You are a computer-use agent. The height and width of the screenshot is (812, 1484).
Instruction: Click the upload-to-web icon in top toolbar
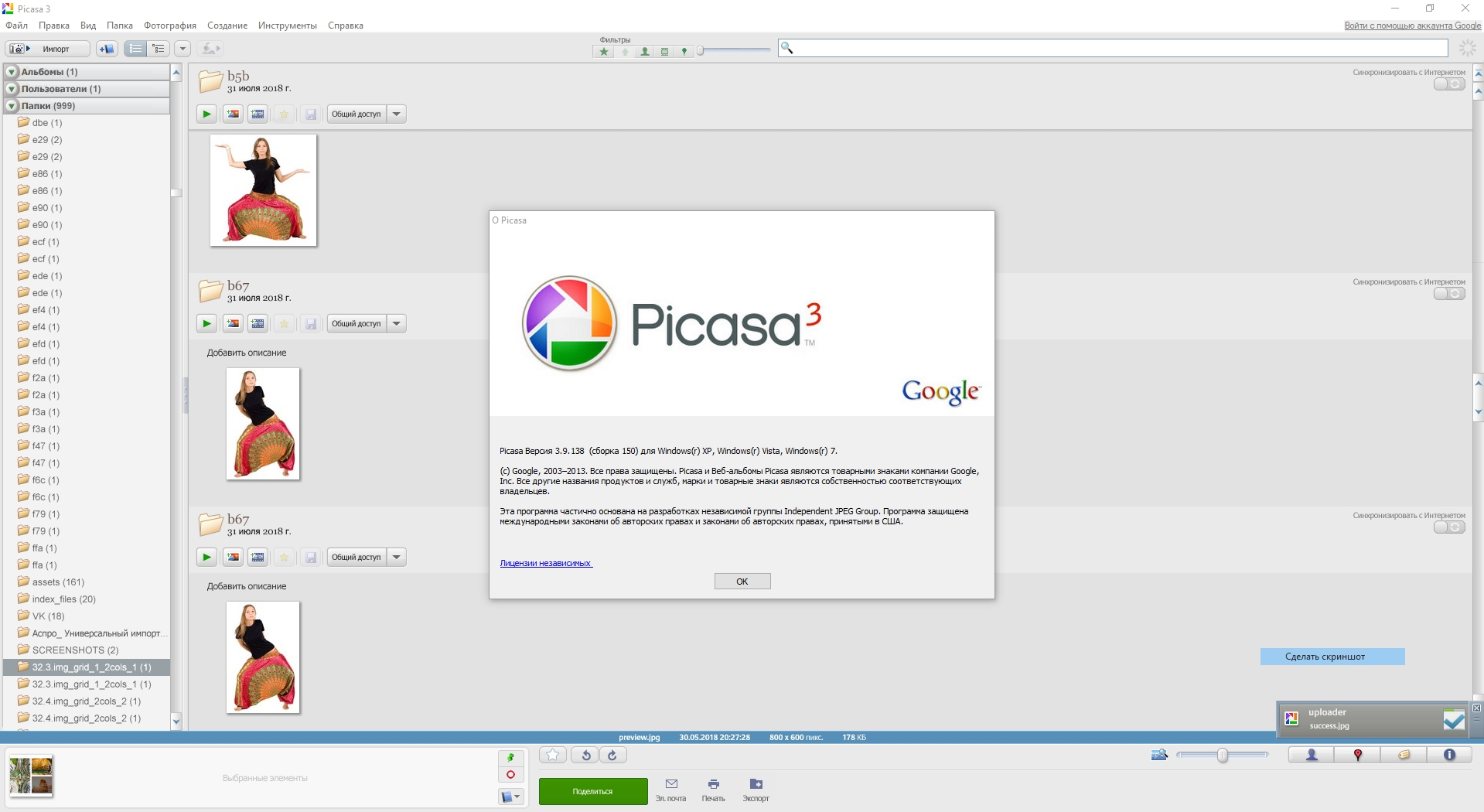(210, 49)
